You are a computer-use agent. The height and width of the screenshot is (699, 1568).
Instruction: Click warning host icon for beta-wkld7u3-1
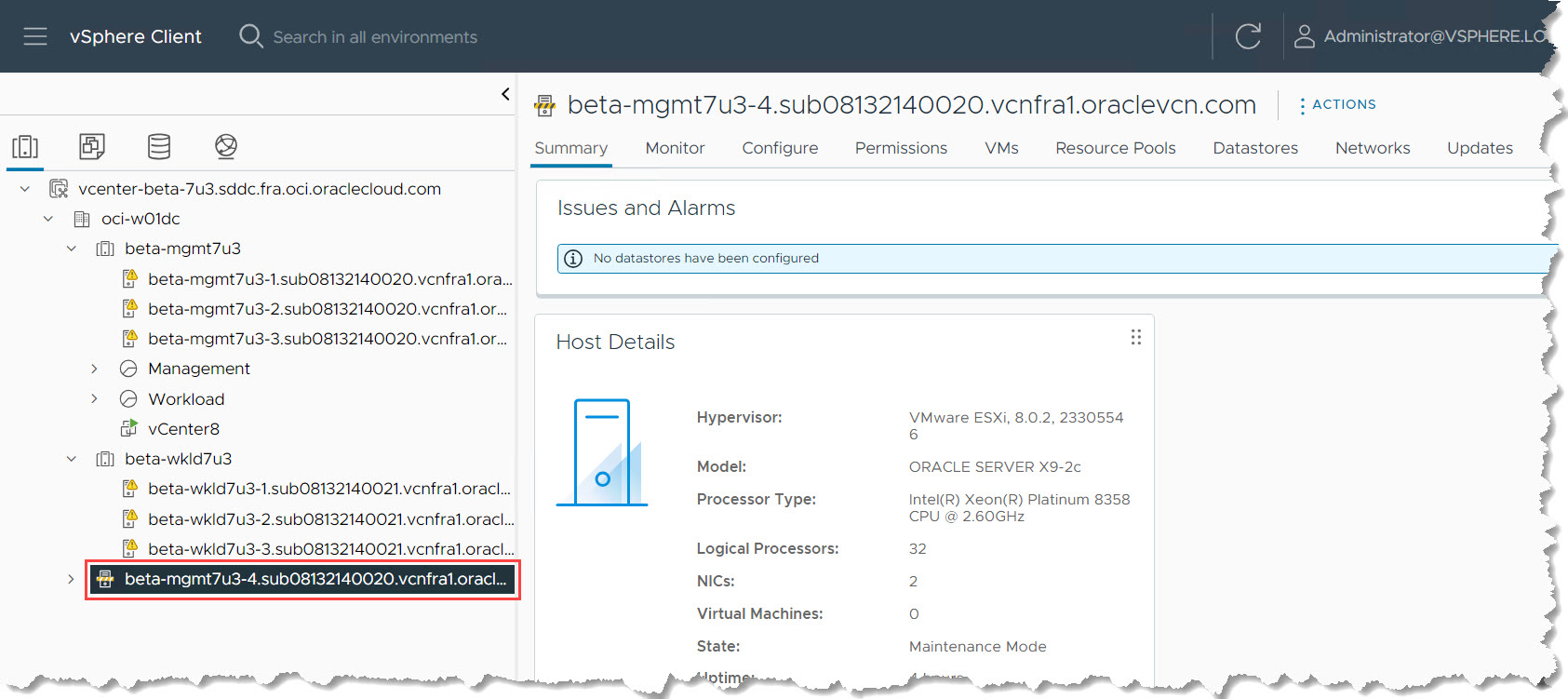pyautogui.click(x=129, y=488)
